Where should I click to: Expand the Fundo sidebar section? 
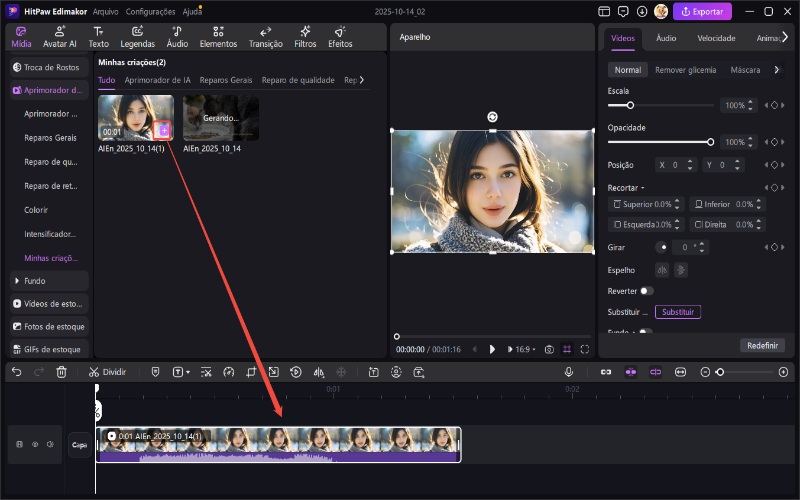(49, 281)
